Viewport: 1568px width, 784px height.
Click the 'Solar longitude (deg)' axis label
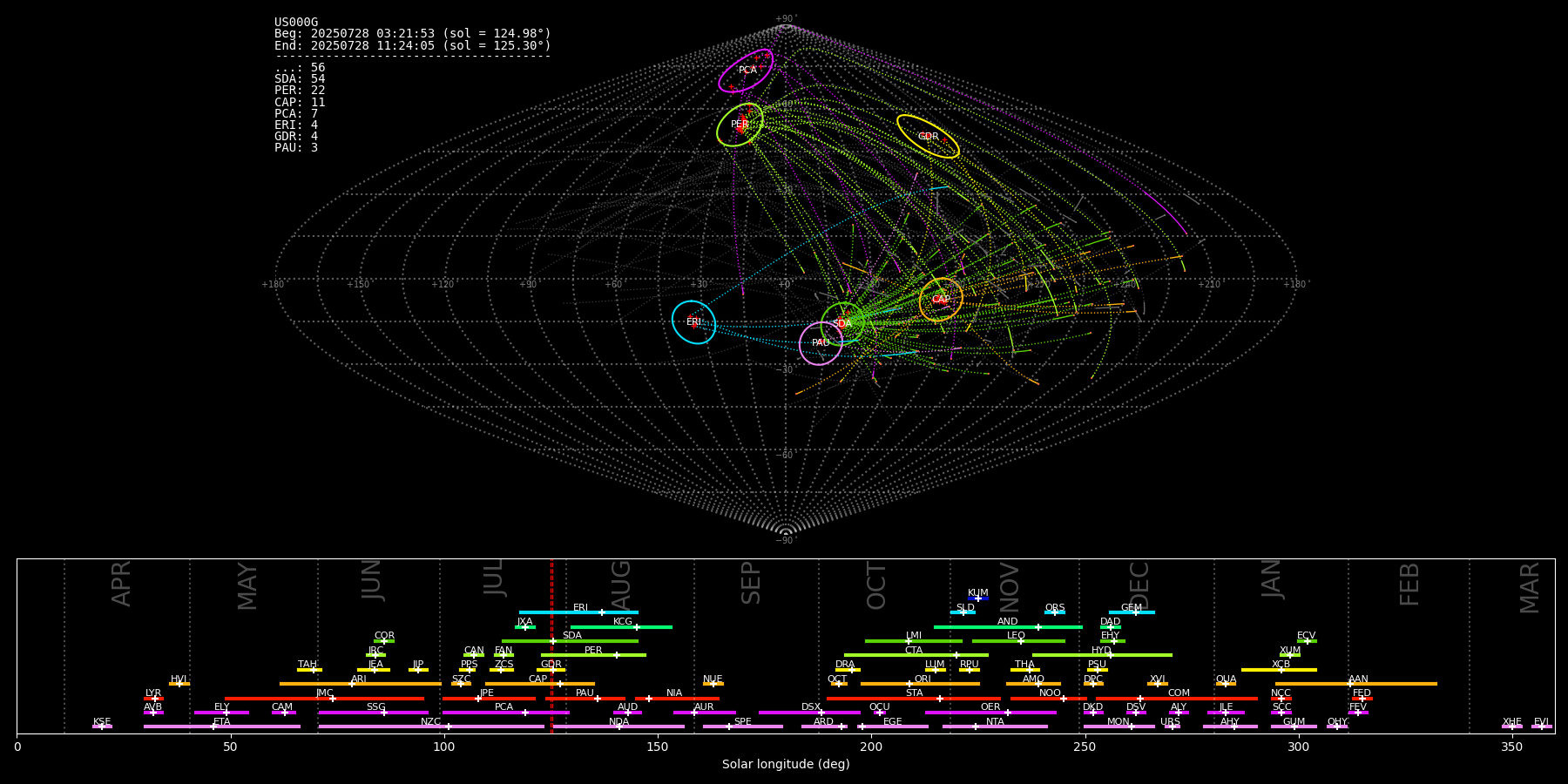pos(786,765)
